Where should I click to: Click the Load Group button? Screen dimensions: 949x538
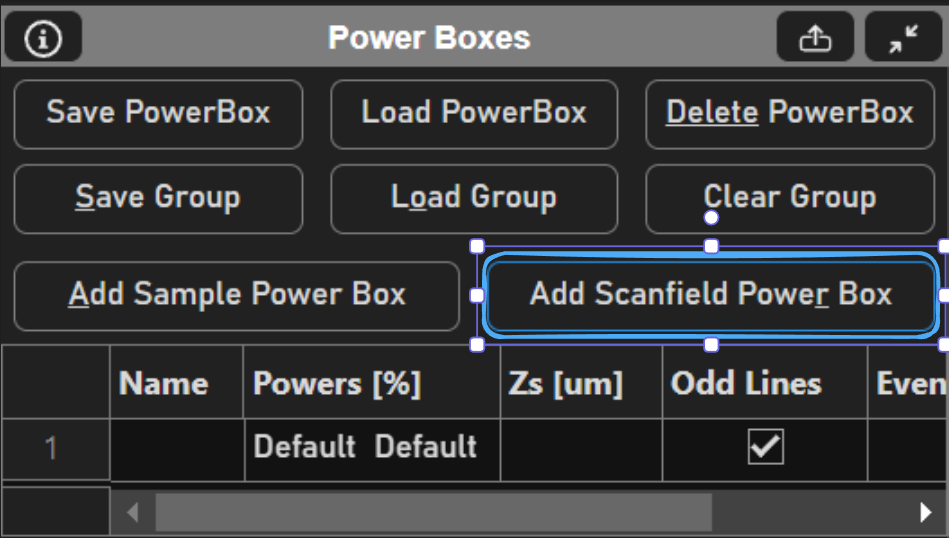pyautogui.click(x=474, y=198)
